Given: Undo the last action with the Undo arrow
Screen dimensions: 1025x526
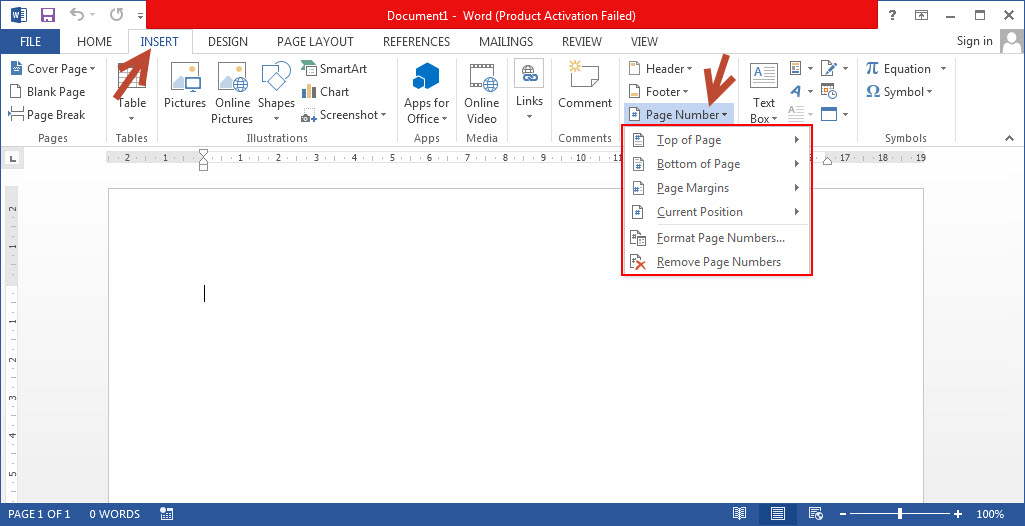Looking at the screenshot, I should (x=78, y=15).
